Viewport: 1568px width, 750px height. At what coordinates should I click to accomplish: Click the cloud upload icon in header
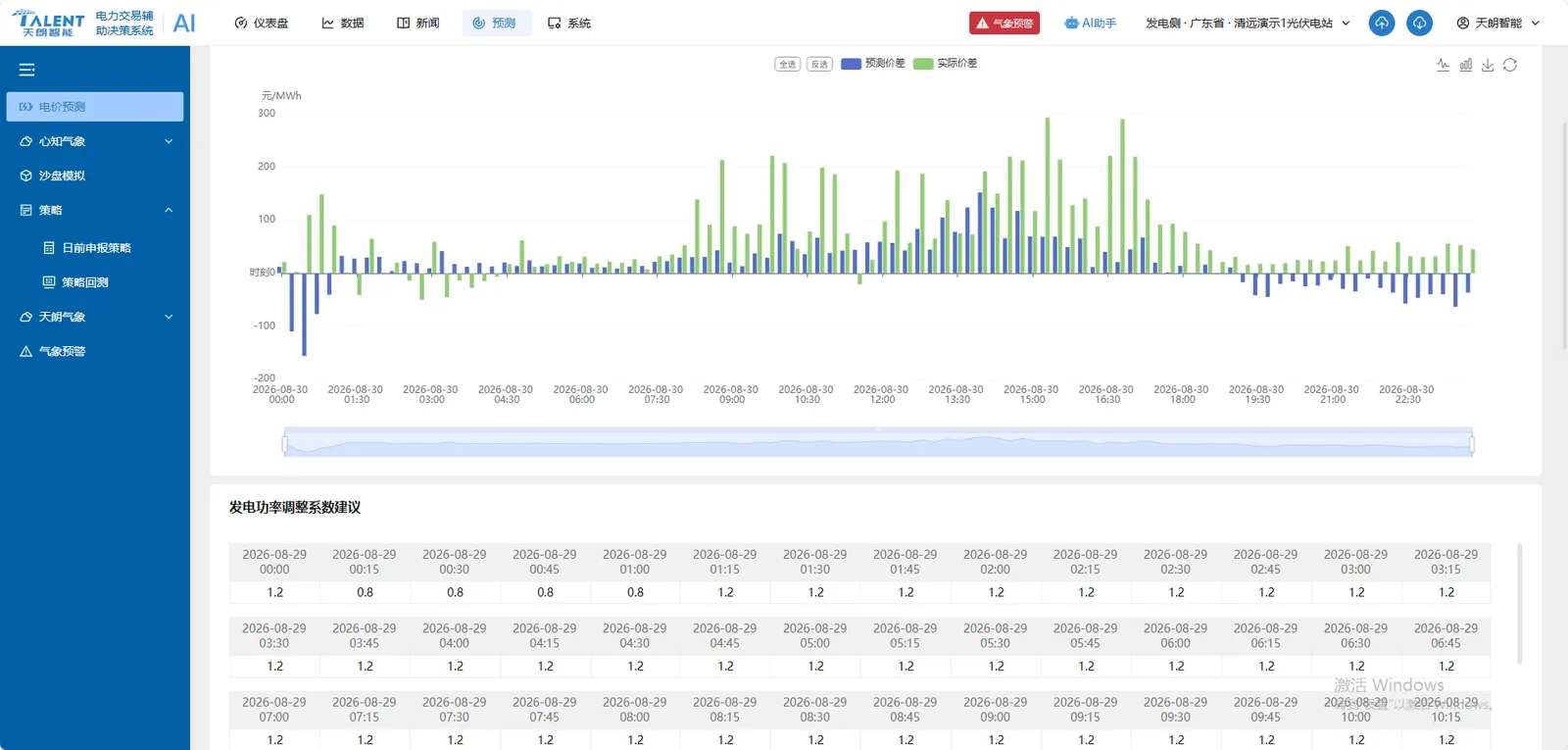coord(1381,23)
